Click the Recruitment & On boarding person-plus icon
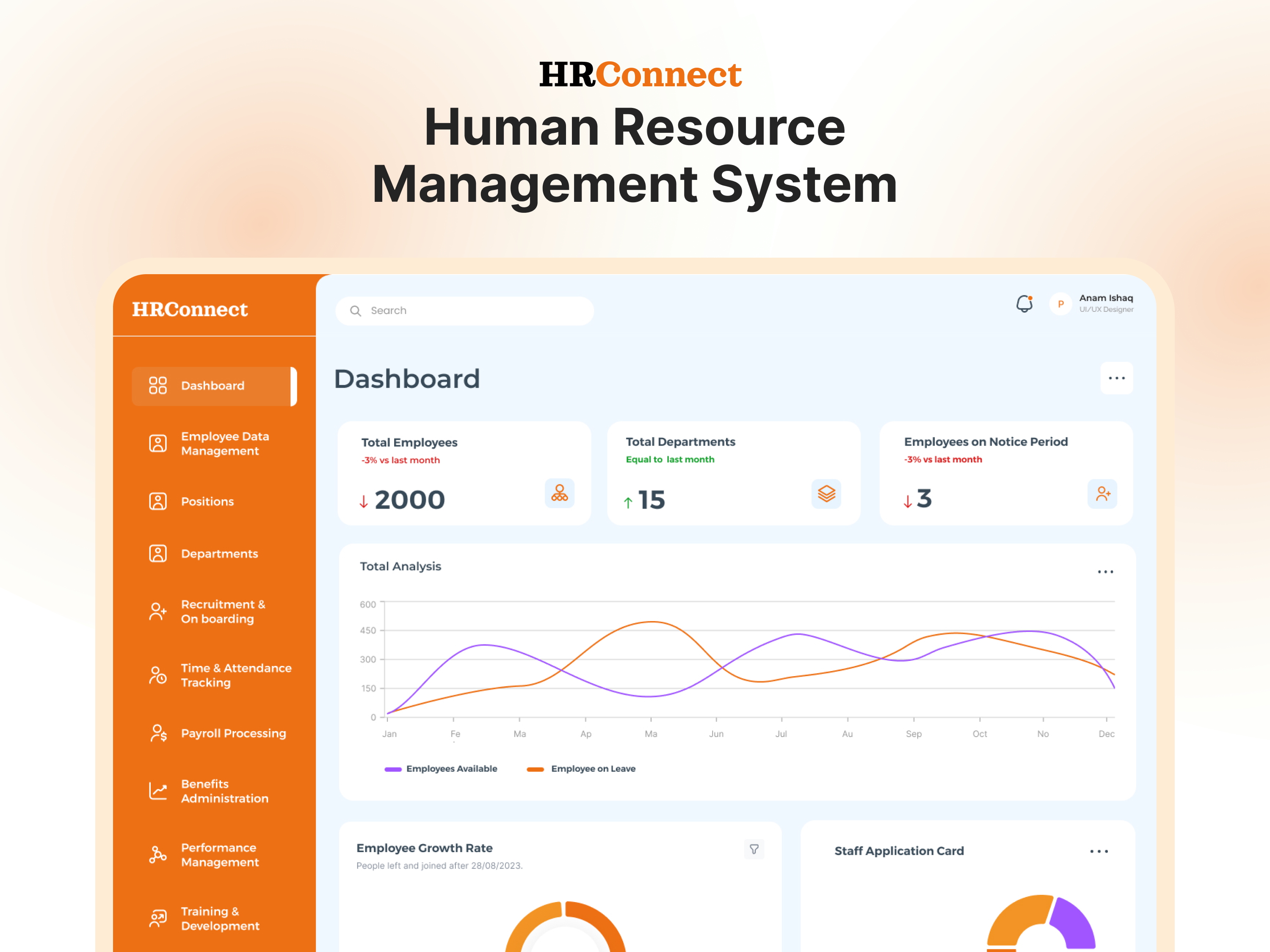 [x=158, y=612]
